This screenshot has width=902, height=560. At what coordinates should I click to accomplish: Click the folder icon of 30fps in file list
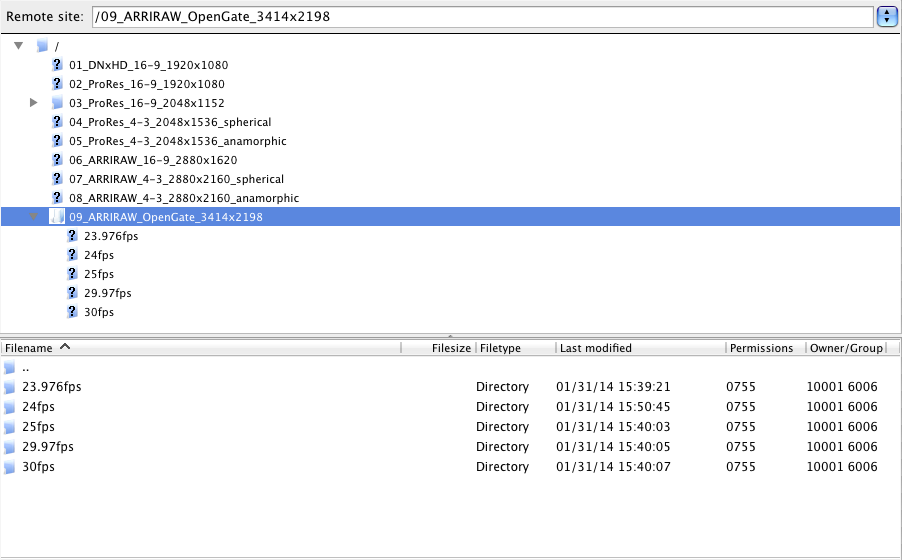pyautogui.click(x=9, y=467)
